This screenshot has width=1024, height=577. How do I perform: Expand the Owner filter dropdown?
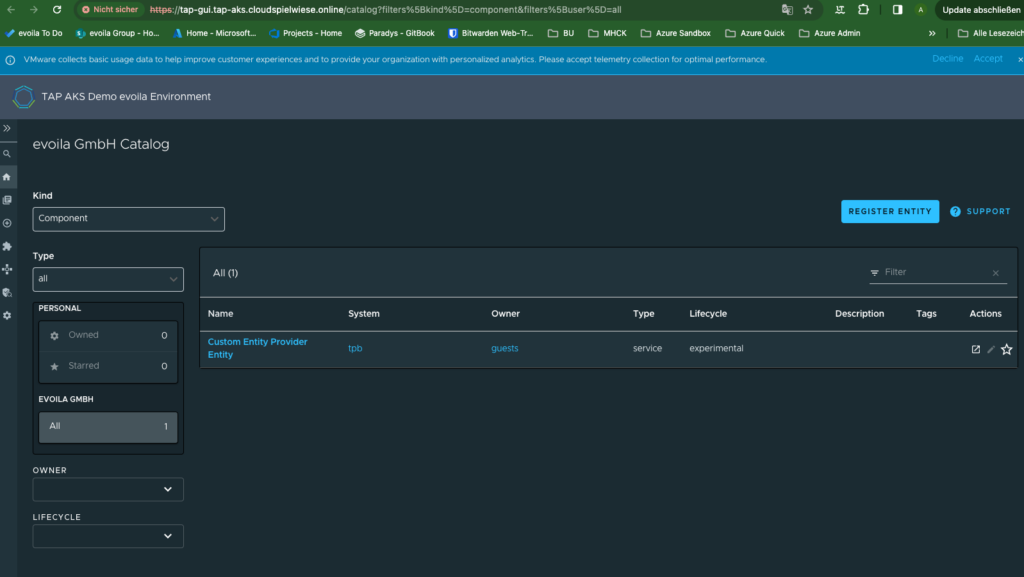(x=108, y=489)
